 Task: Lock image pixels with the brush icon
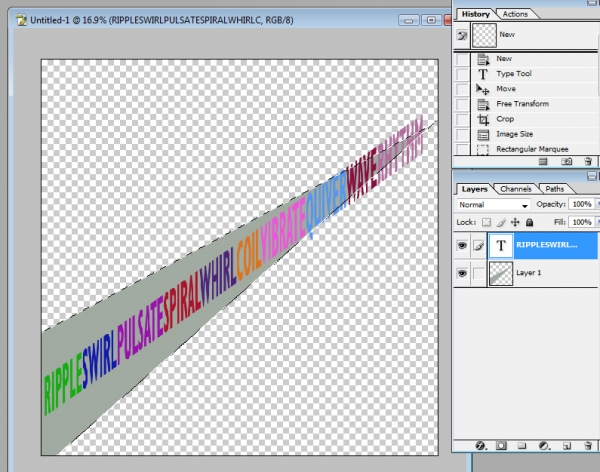501,222
